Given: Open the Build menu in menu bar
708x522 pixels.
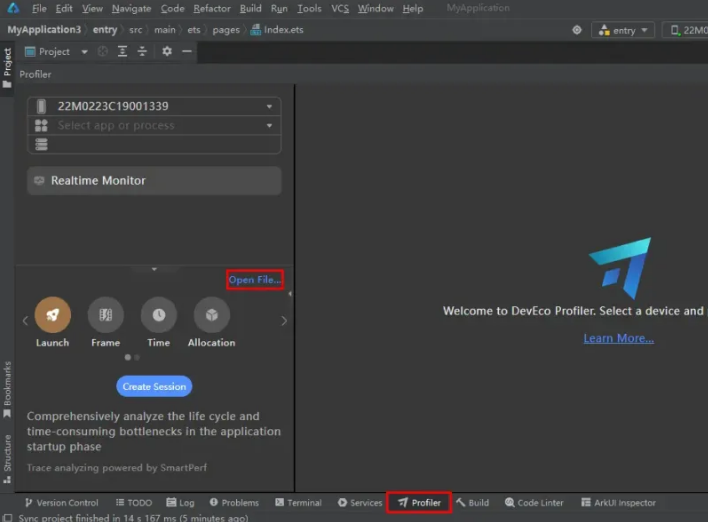Looking at the screenshot, I should (x=251, y=8).
